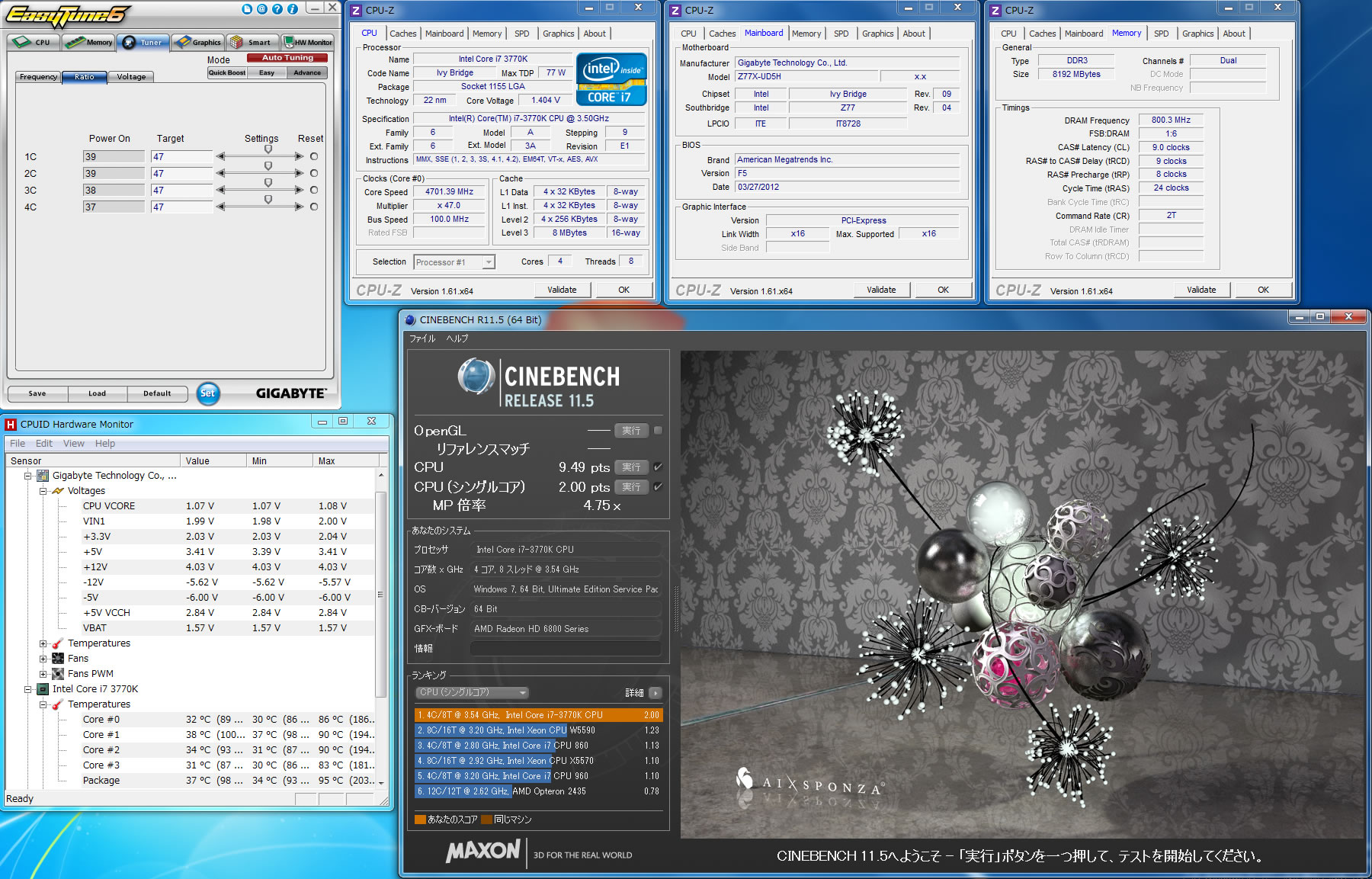
Task: Click the Save button in EasyTune6
Action: pos(37,393)
